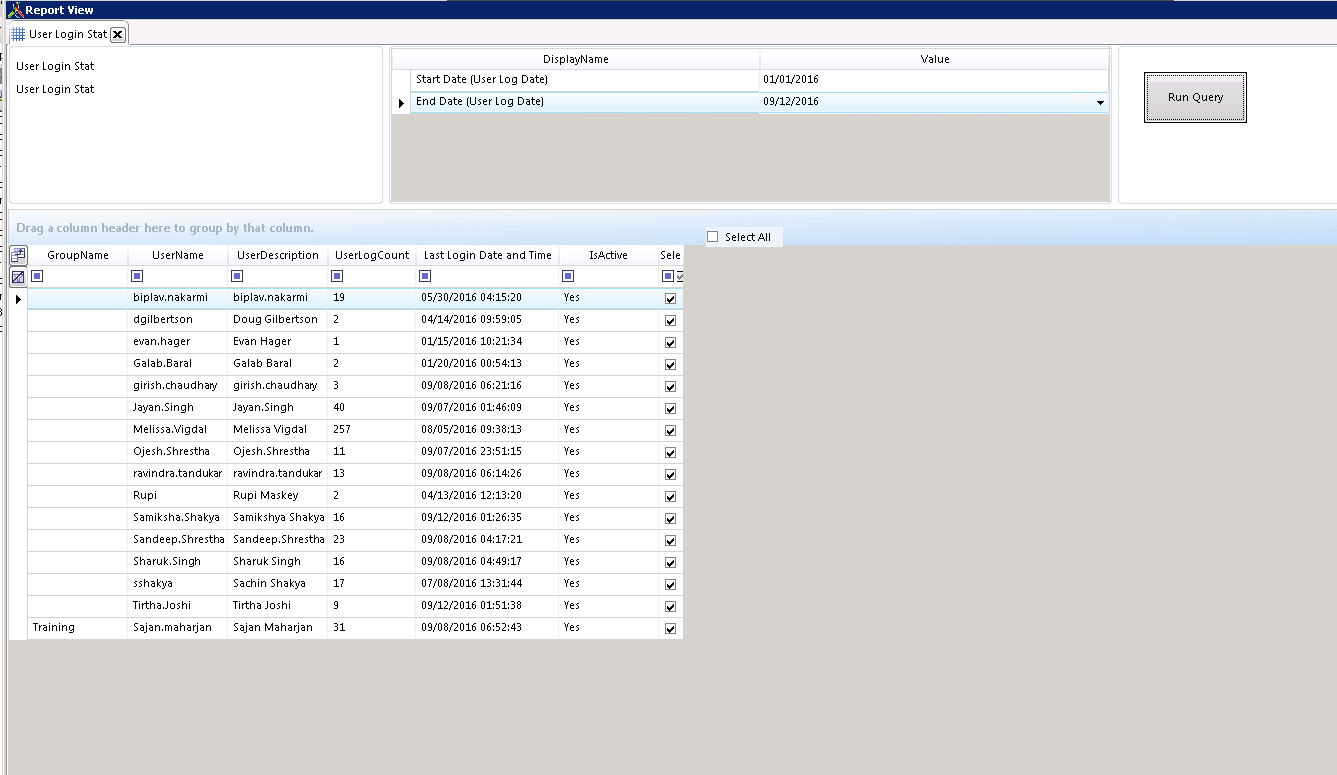Close the User Login Stat tab
1337x775 pixels.
(x=117, y=34)
